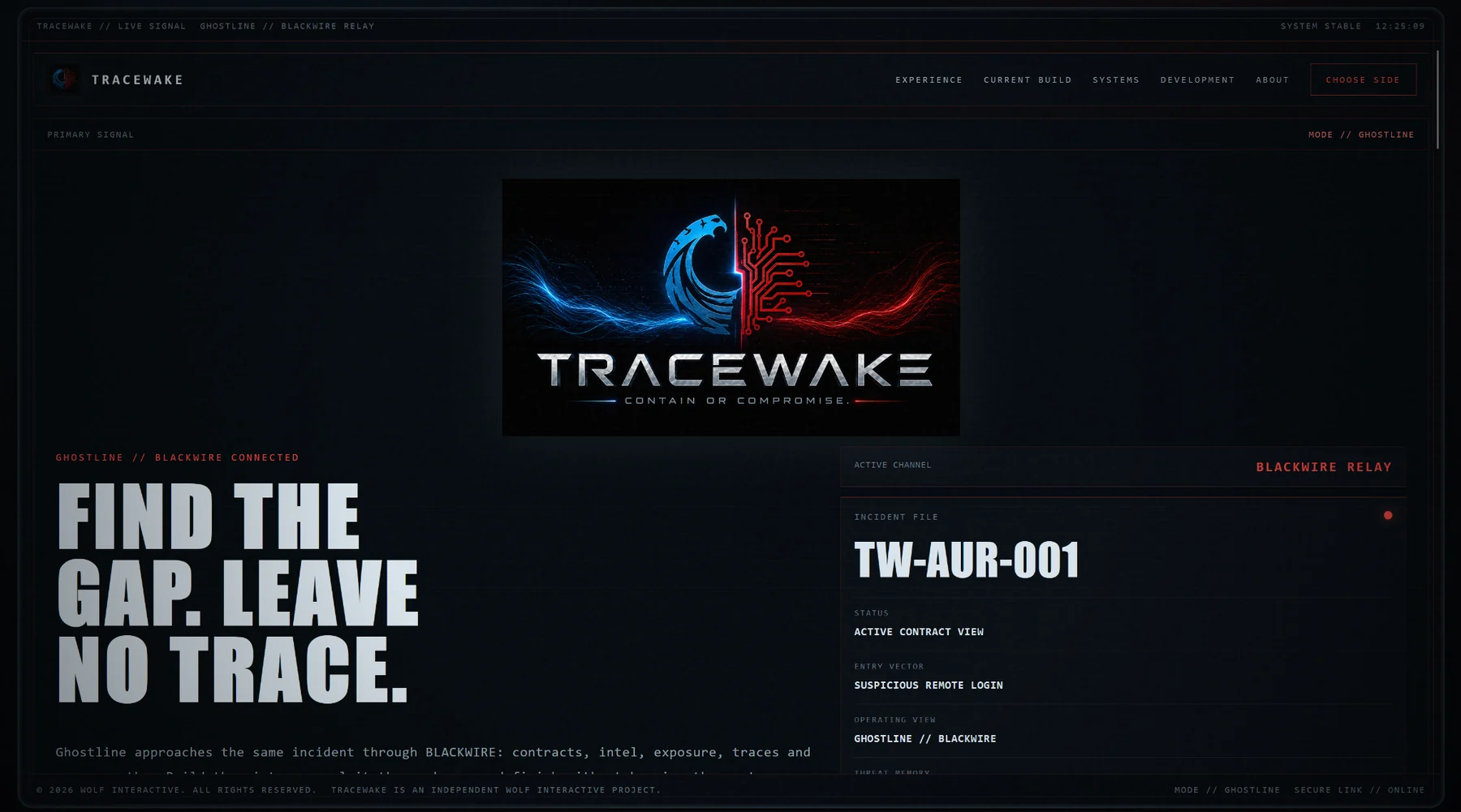Click the ACTIVE CHANNEL label
The width and height of the screenshot is (1461, 812).
pyautogui.click(x=893, y=465)
